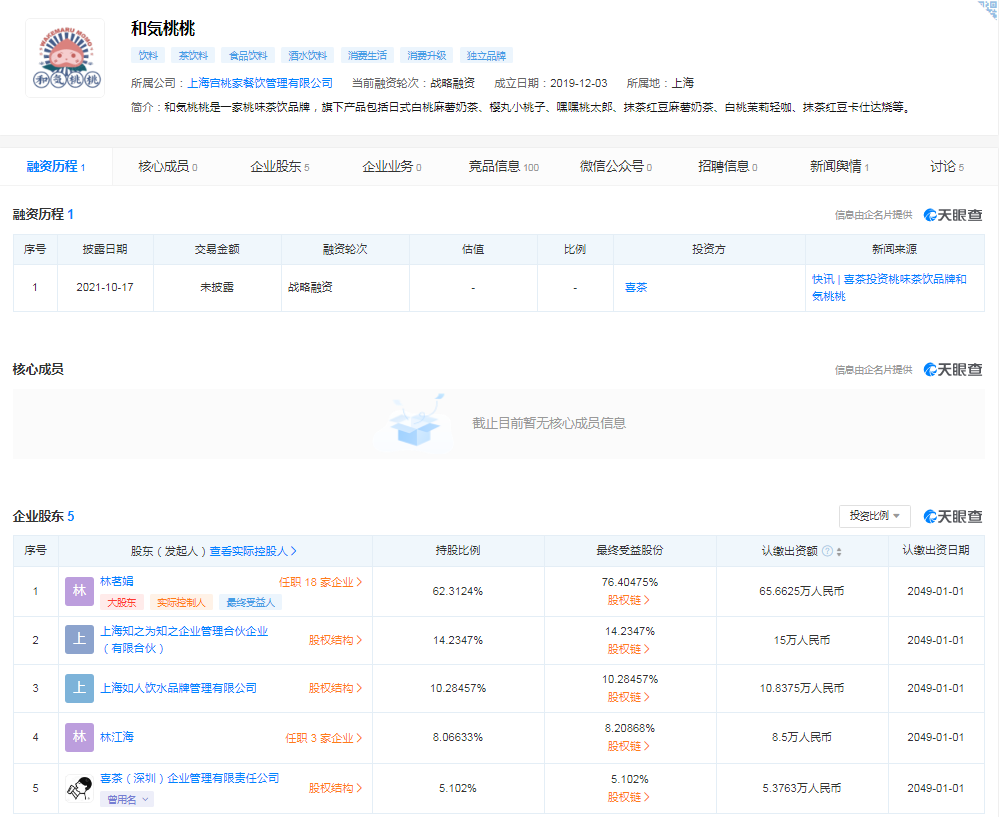Click the 饮料 tag

coord(148,55)
